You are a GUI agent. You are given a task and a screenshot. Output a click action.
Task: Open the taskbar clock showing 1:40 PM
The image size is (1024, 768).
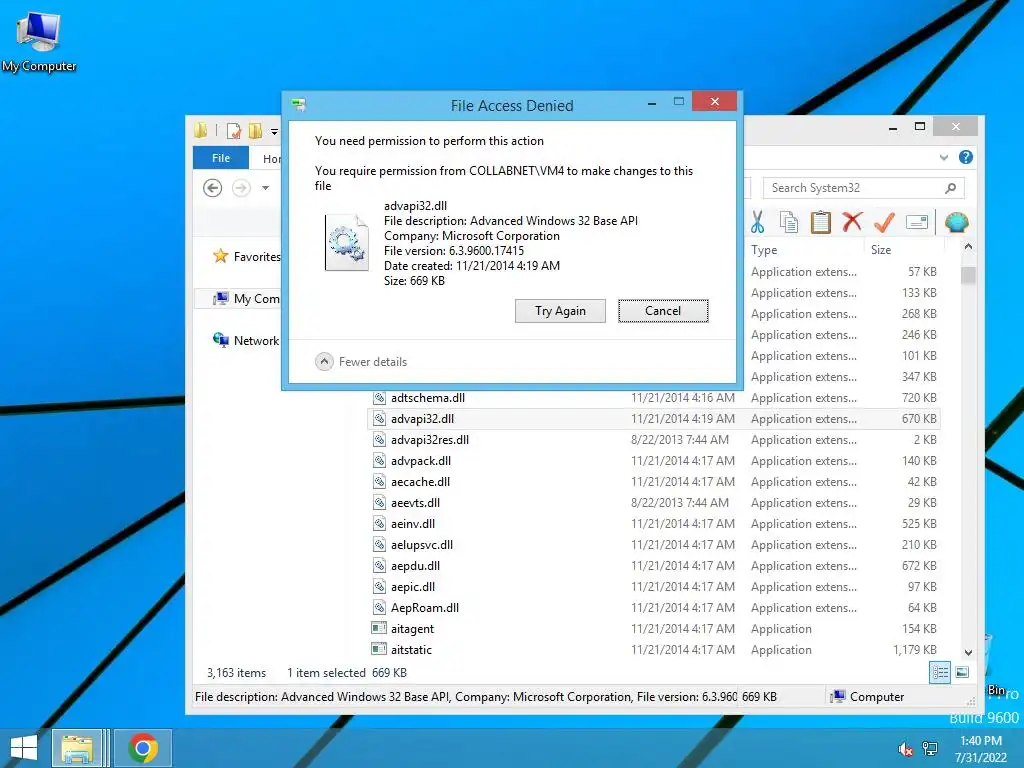[981, 749]
